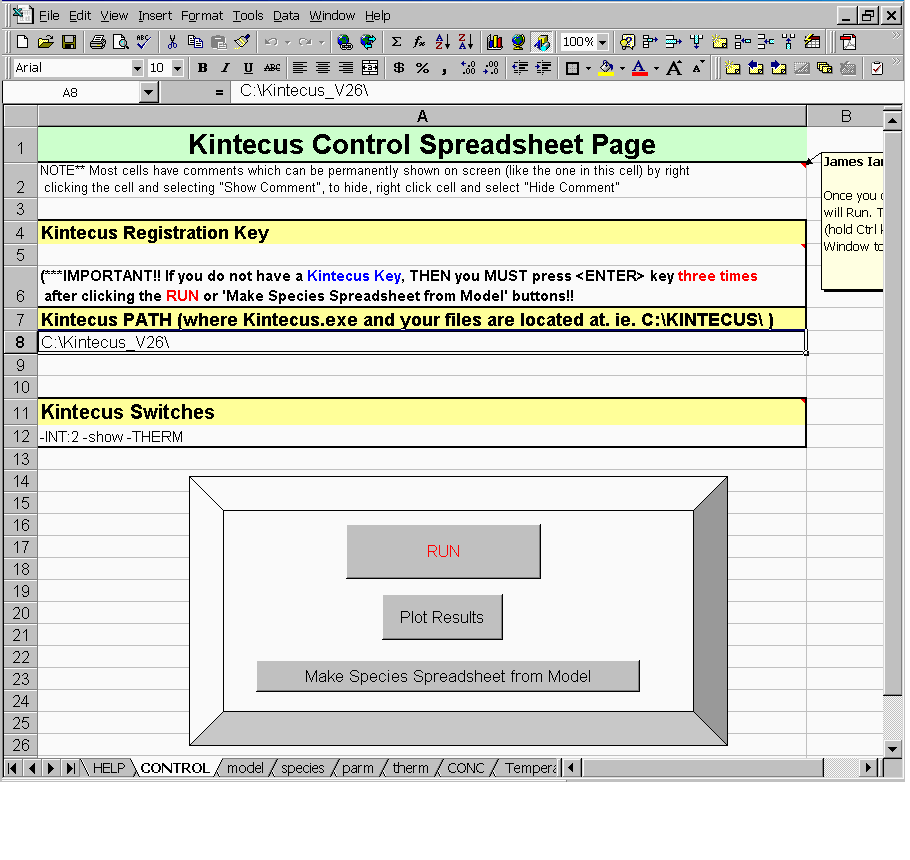Toggle the Drawing toolbar button
This screenshot has height=860, width=910.
pos(541,42)
